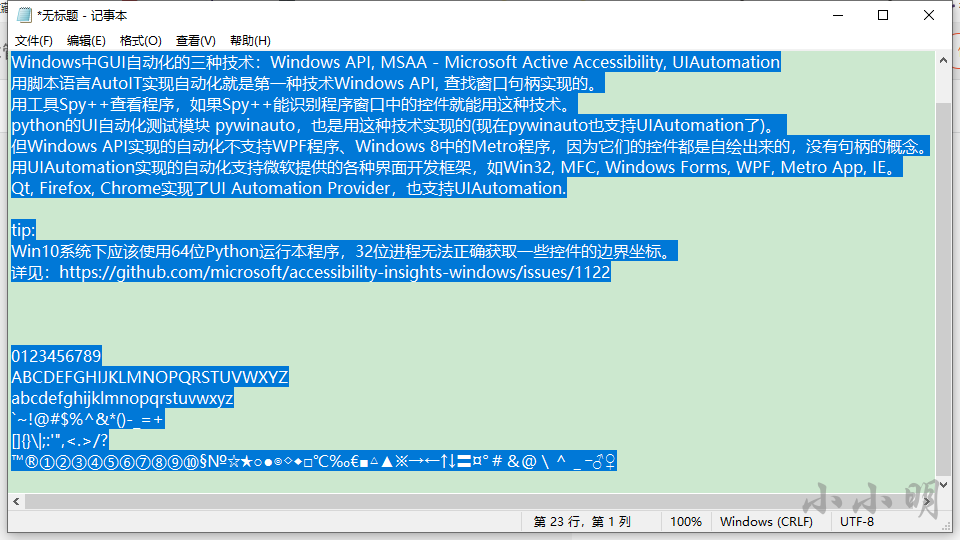The height and width of the screenshot is (540, 960).
Task: Click Windows (CRLF) in status bar
Action: (767, 522)
